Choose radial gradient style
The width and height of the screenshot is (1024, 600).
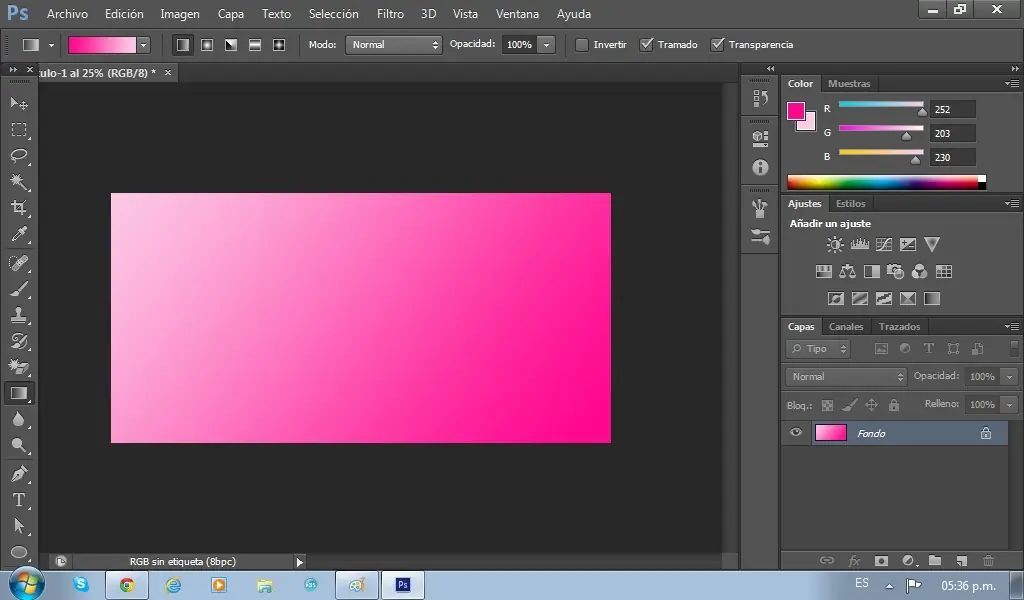click(207, 44)
